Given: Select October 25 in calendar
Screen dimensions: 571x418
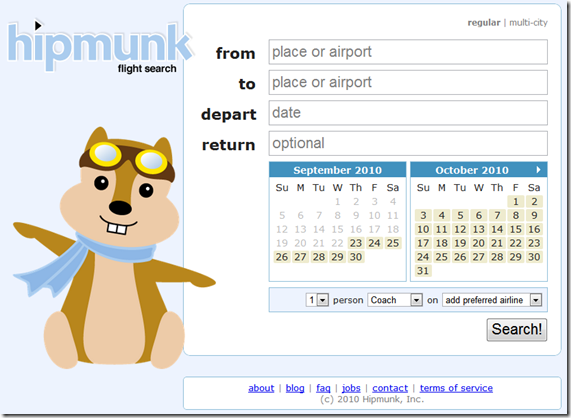Looking at the screenshot, I should point(442,257).
